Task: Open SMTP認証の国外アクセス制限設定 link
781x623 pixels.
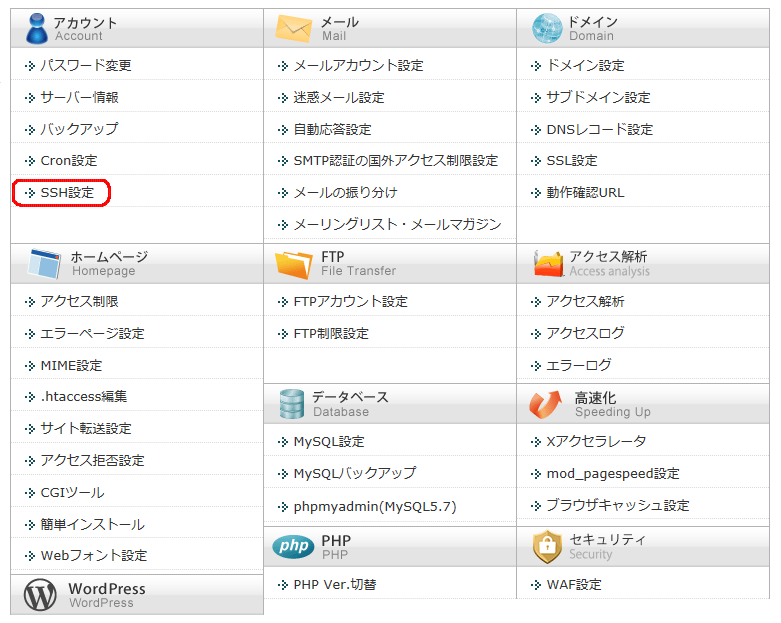Action: tap(396, 161)
